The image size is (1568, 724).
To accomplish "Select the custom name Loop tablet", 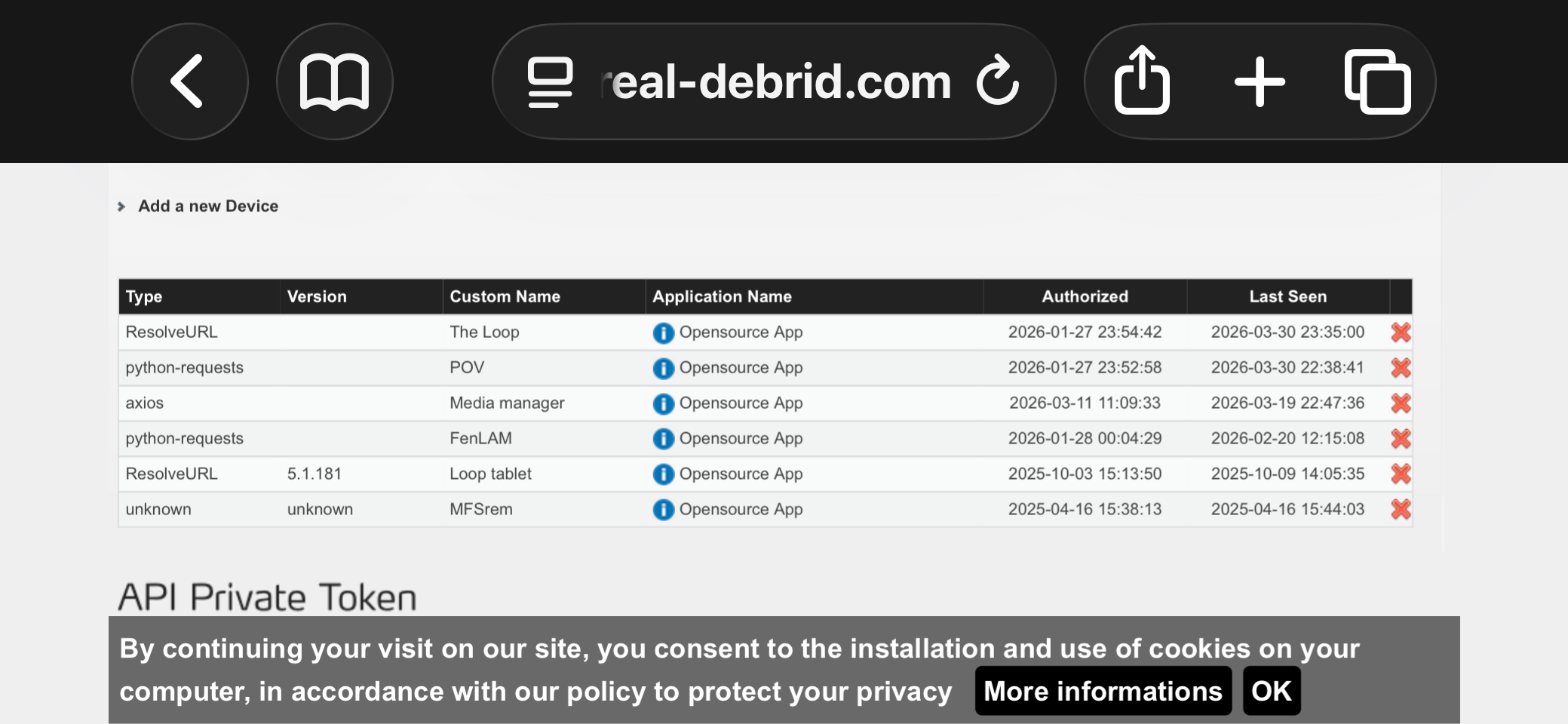I will coord(490,474).
